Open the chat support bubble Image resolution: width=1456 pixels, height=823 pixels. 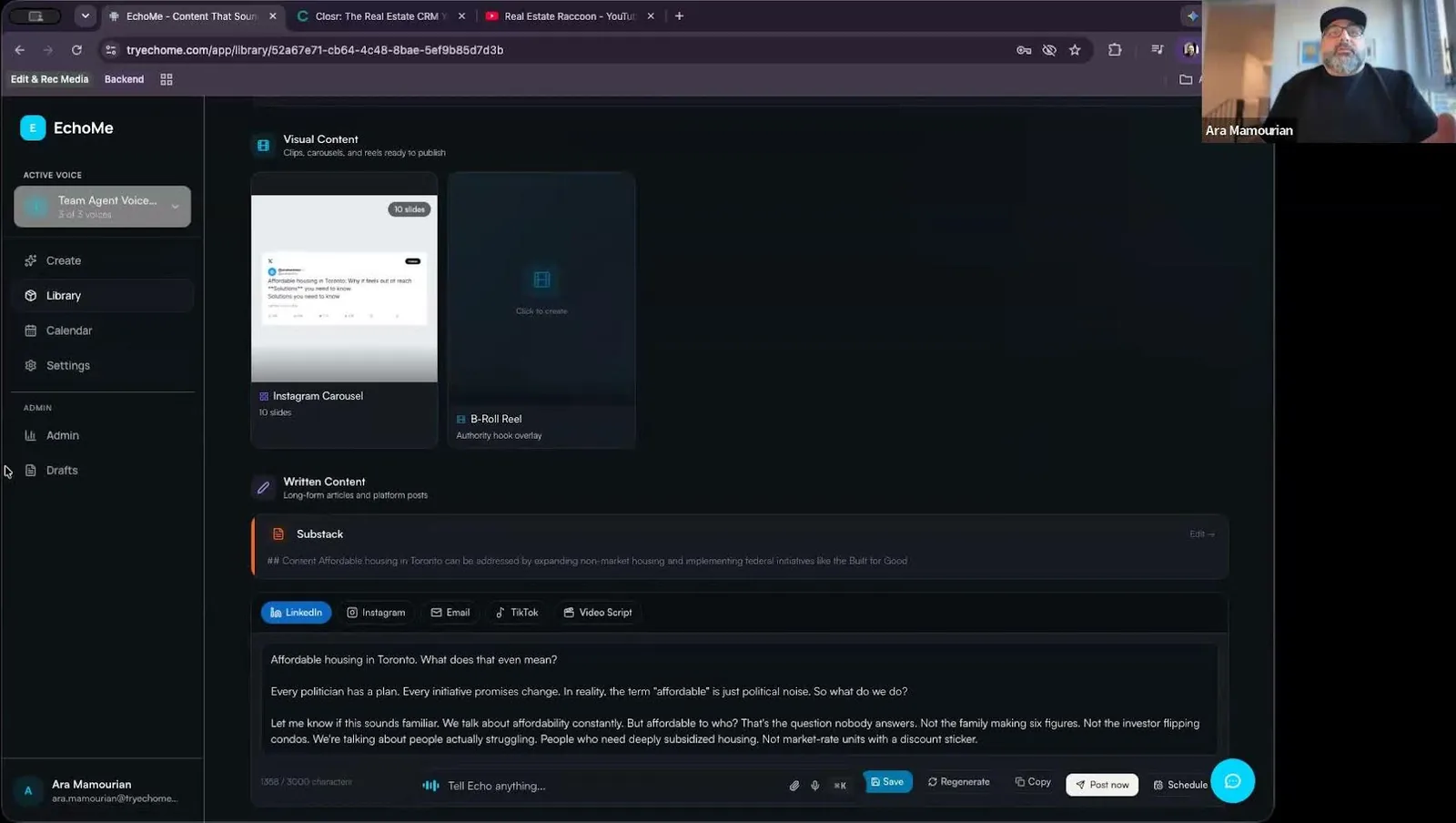(1233, 781)
